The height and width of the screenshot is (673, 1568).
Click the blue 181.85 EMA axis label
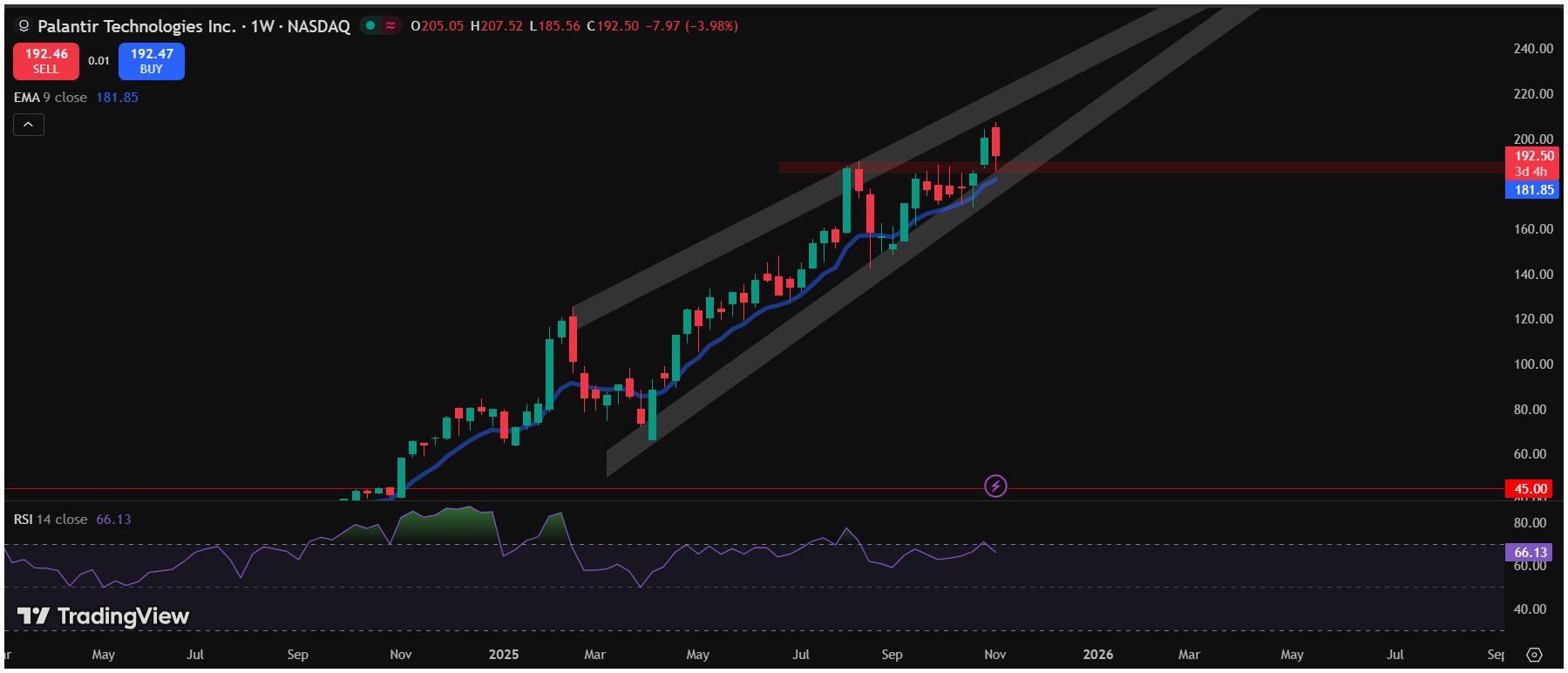[1532, 190]
